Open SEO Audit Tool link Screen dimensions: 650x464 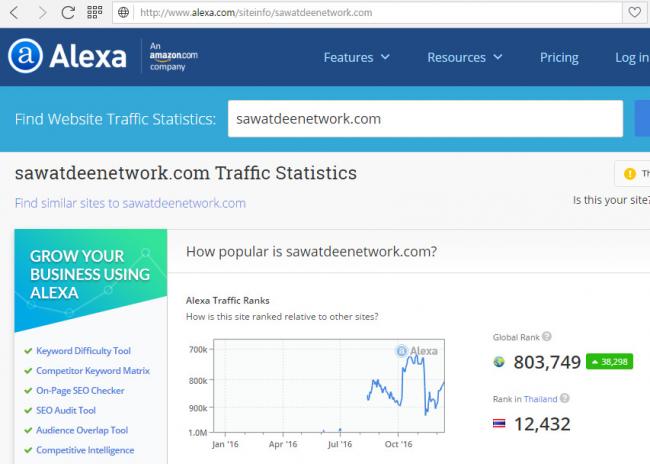[66, 411]
